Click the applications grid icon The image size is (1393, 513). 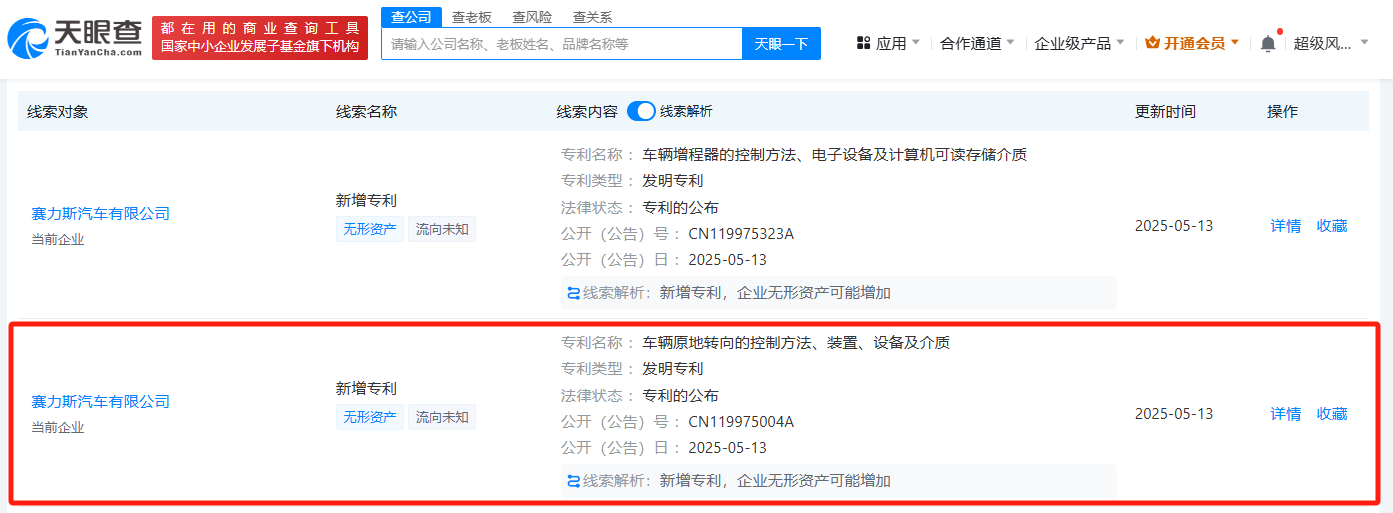863,43
